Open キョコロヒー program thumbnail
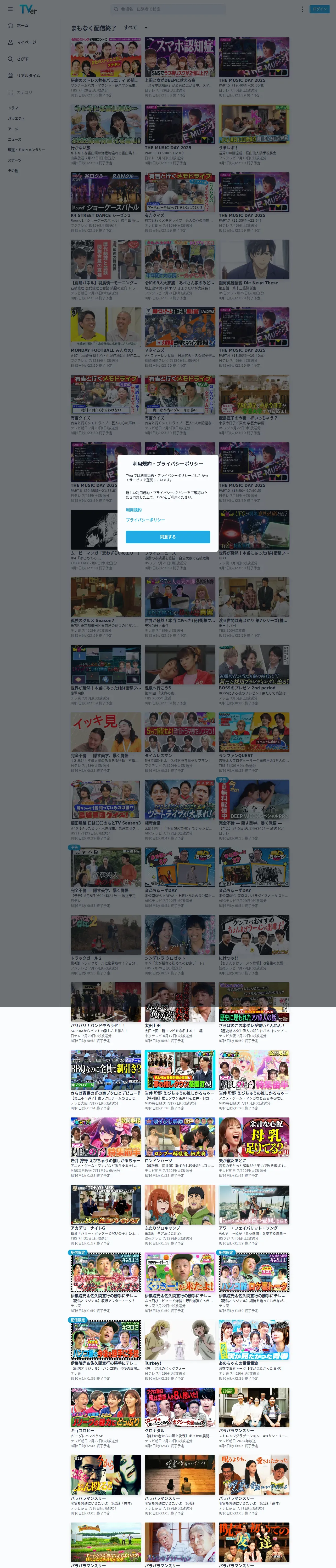 [105, 1408]
